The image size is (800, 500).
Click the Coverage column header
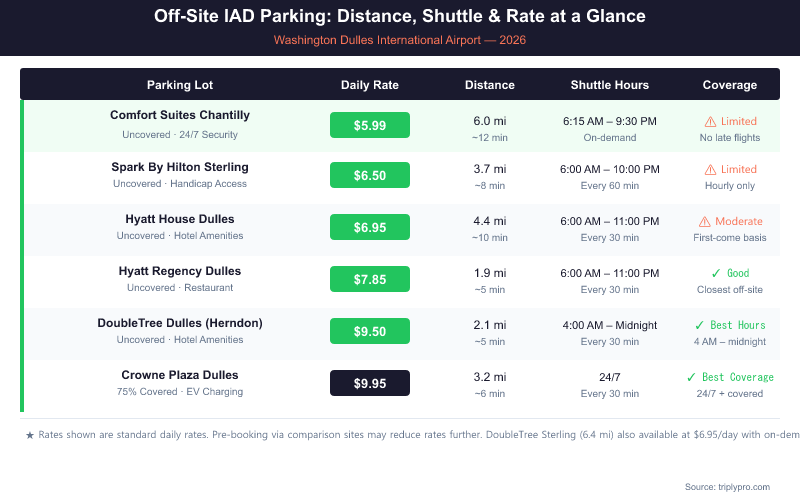pyautogui.click(x=730, y=85)
